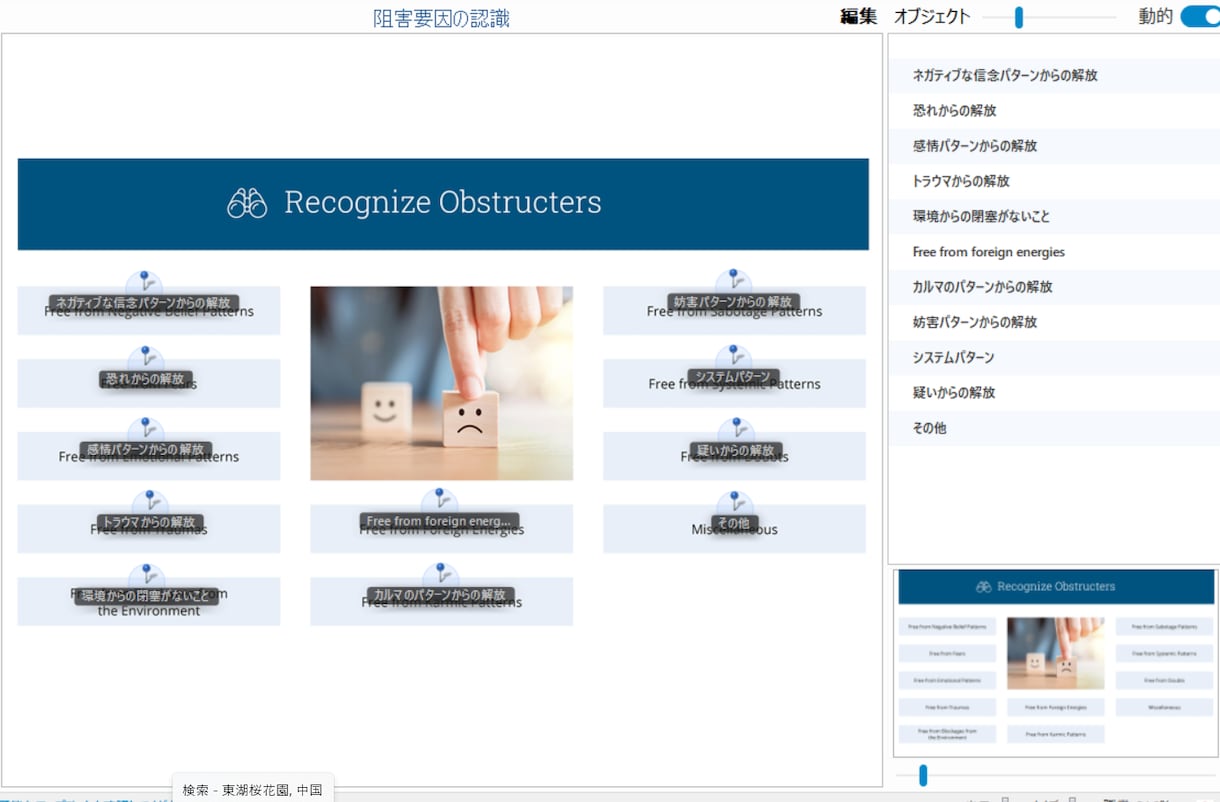
Task: Click Free from Systemic Patterns slide button
Action: pos(734,384)
